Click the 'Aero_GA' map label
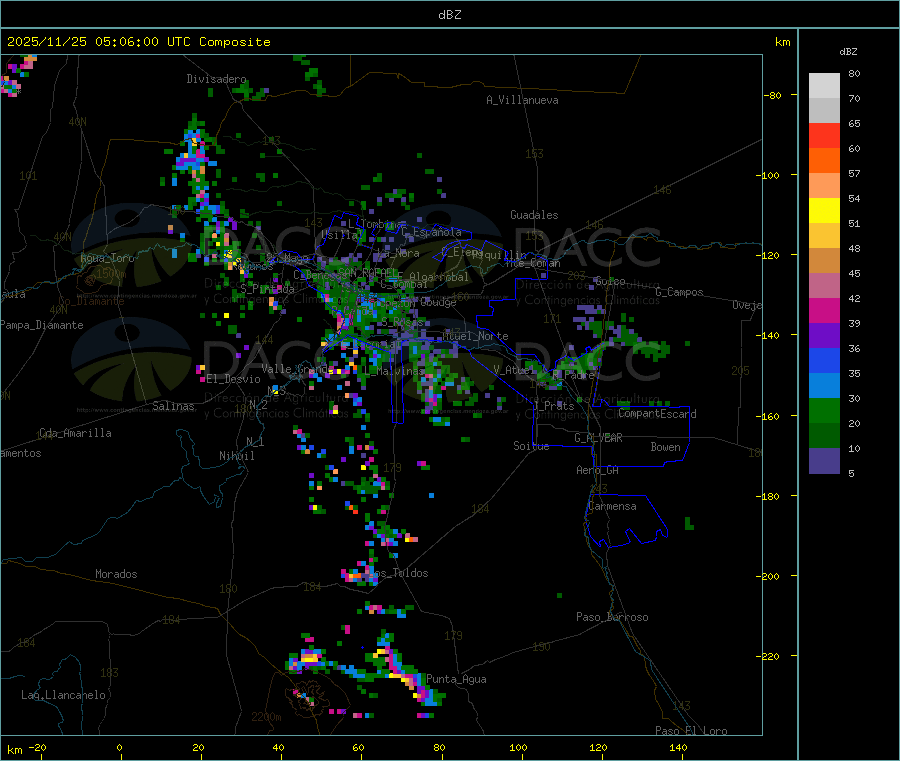900x761 pixels. pyautogui.click(x=598, y=470)
